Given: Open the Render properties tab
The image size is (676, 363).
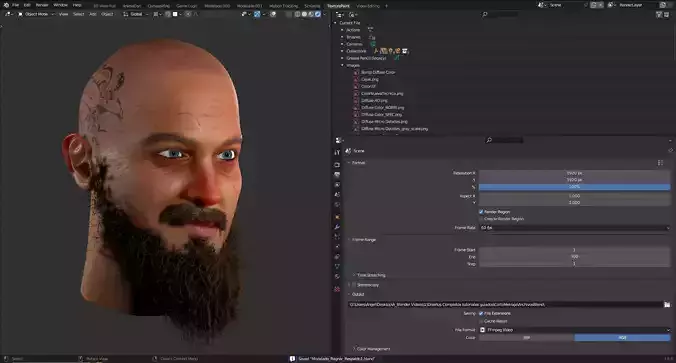Looking at the screenshot, I should coord(337,165).
